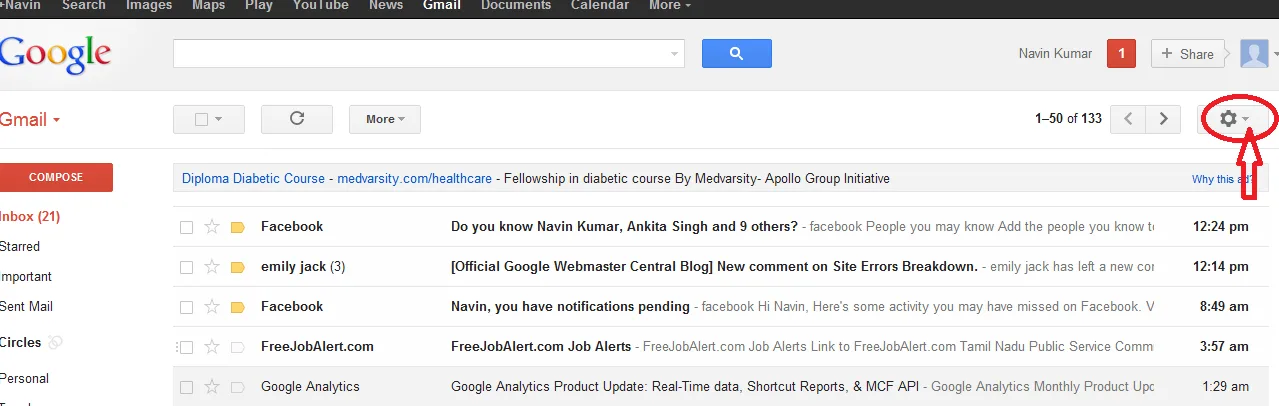The width and height of the screenshot is (1279, 406).
Task: Open Inbox (21) folder
Action: click(x=30, y=216)
